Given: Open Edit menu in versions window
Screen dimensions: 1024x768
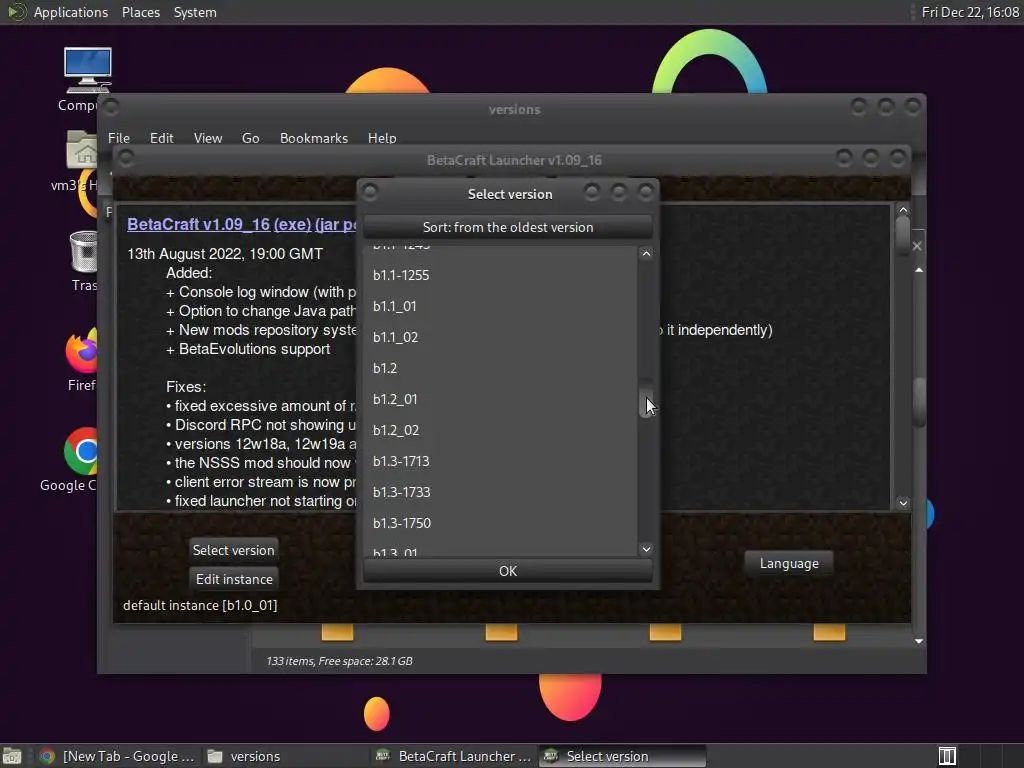Looking at the screenshot, I should [161, 138].
